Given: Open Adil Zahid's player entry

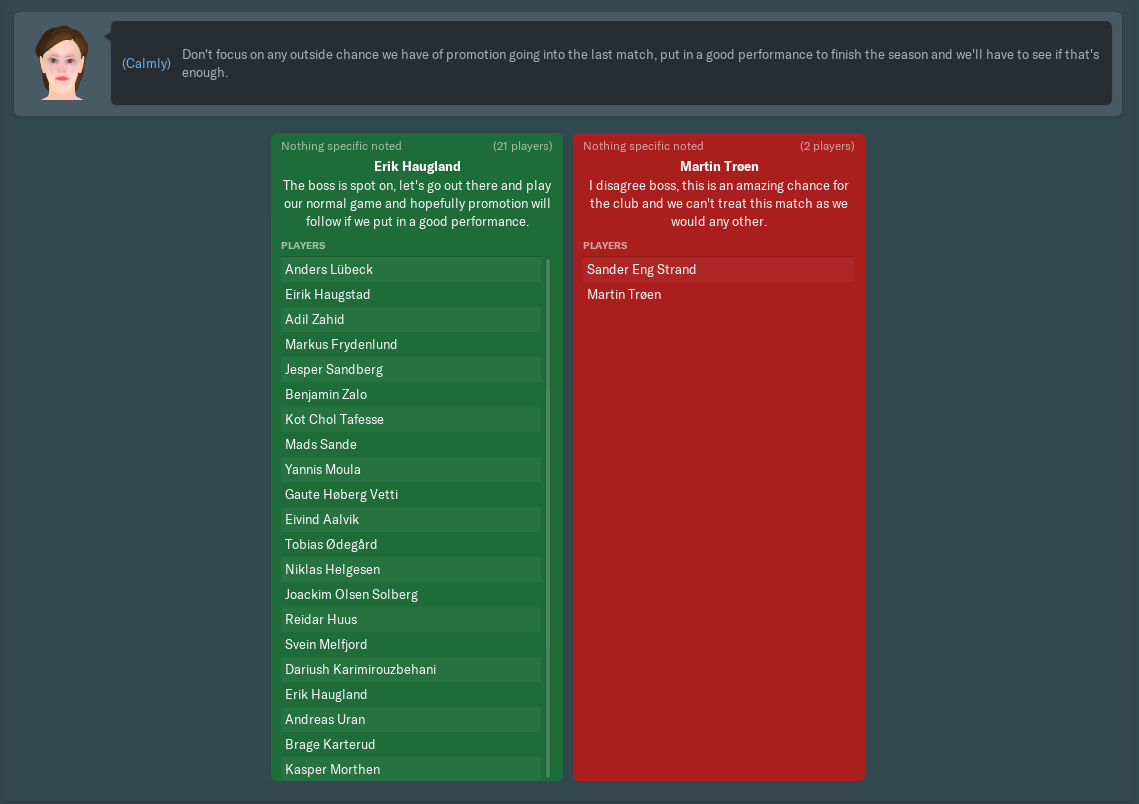Looking at the screenshot, I should (315, 320).
